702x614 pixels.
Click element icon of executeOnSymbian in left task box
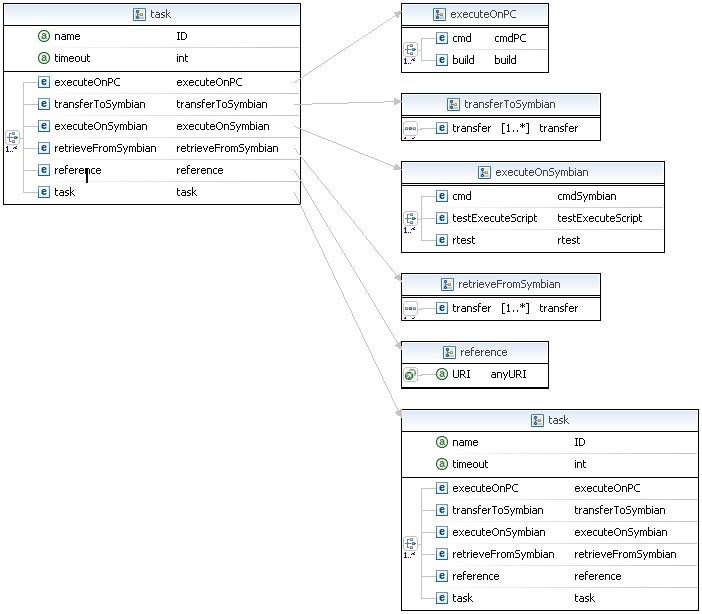tap(43, 126)
